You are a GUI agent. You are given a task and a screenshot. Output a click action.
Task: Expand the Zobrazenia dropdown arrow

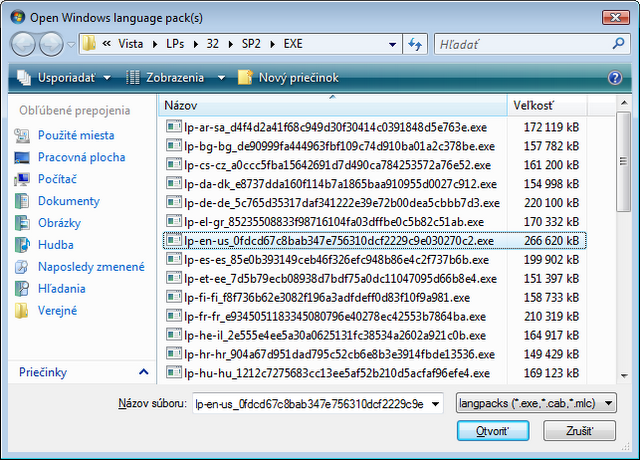pos(221,78)
